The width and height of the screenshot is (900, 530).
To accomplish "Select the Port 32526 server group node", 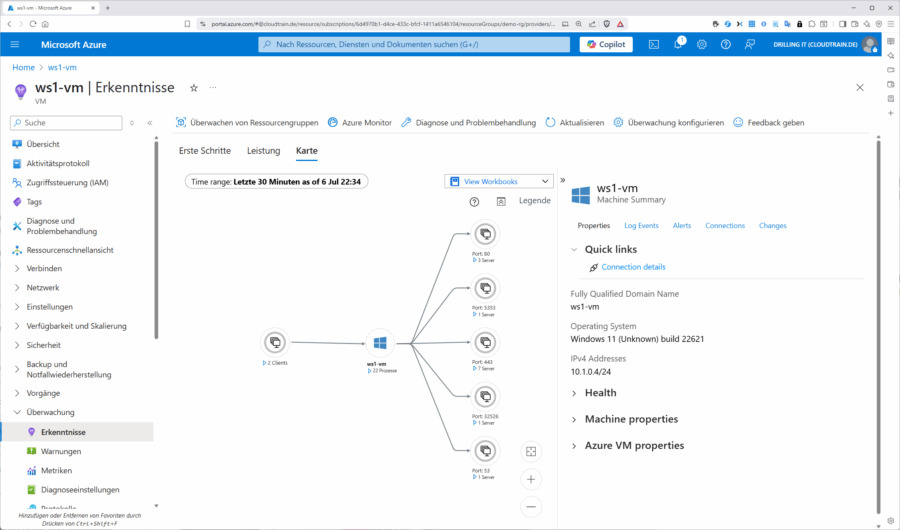I will click(486, 396).
